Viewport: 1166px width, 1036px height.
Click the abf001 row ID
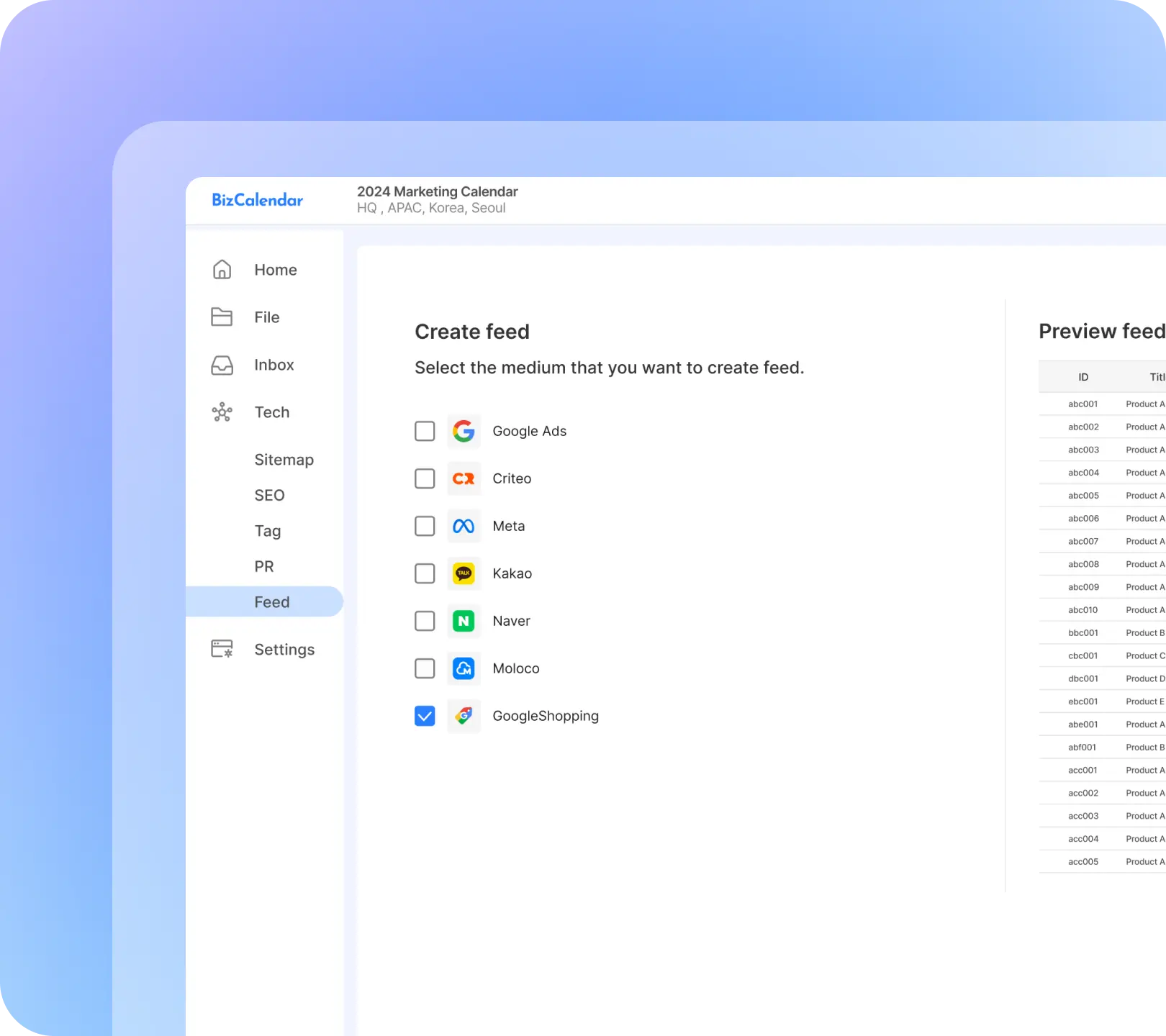tap(1083, 748)
